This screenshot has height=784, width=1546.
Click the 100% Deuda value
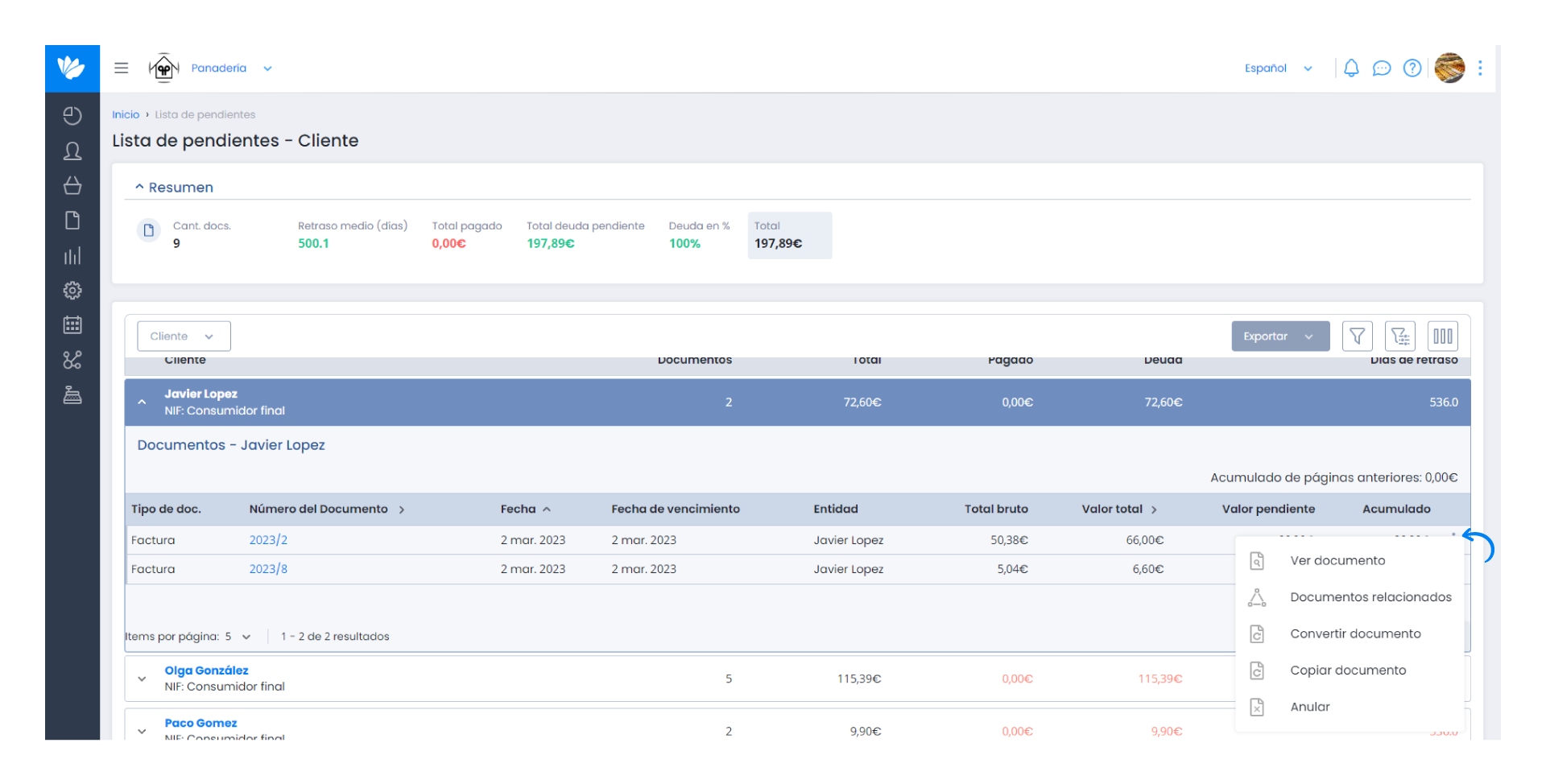684,244
